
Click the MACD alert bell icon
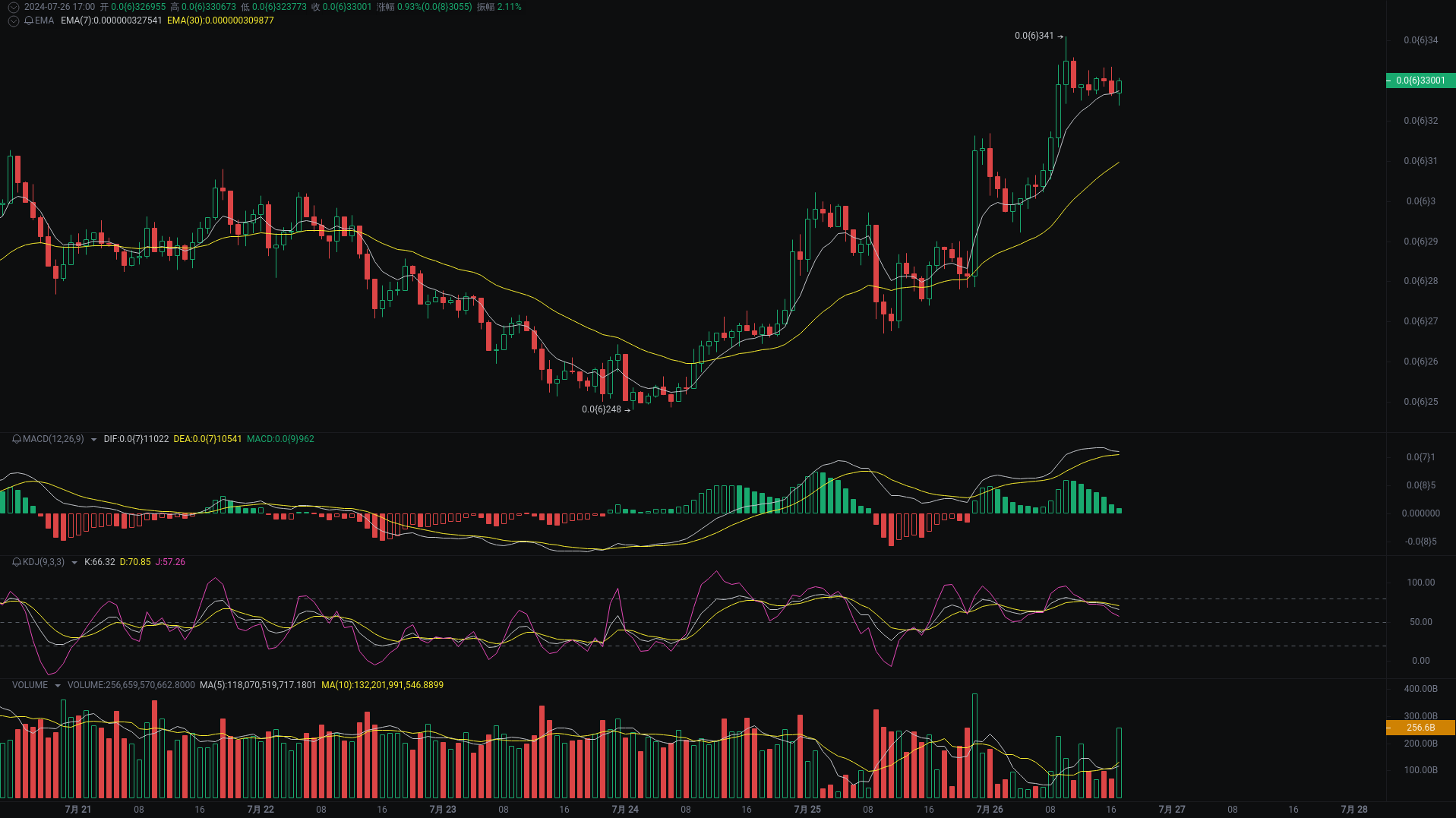[17, 439]
